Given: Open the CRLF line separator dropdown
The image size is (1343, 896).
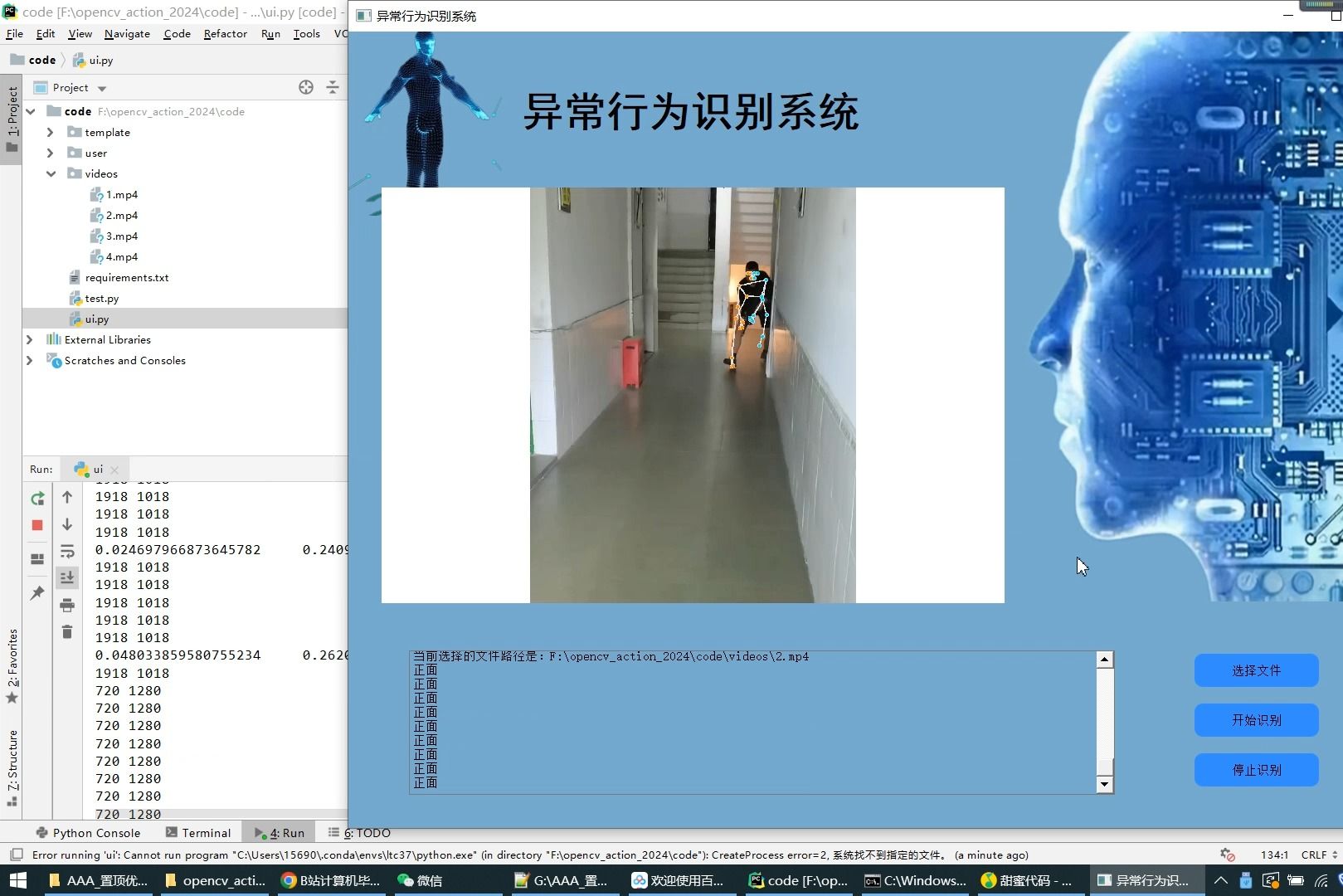Looking at the screenshot, I should pos(1319,855).
